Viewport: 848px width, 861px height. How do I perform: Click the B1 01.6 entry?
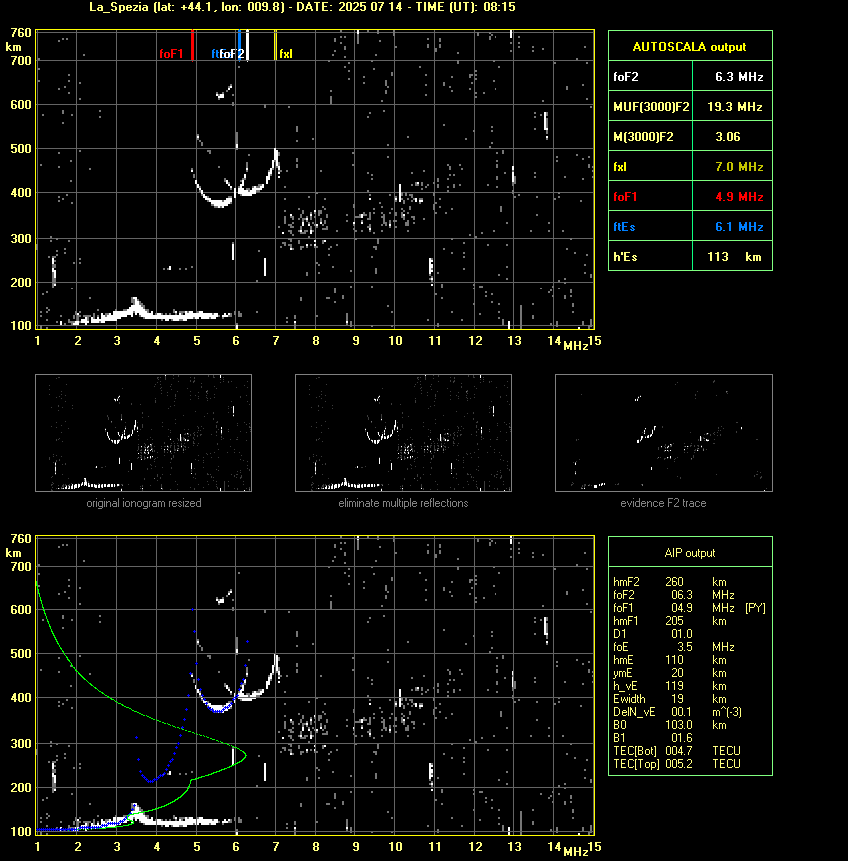point(653,738)
